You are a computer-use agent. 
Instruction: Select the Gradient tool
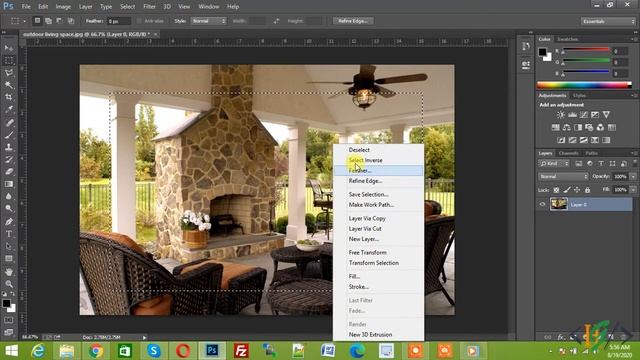(9, 184)
